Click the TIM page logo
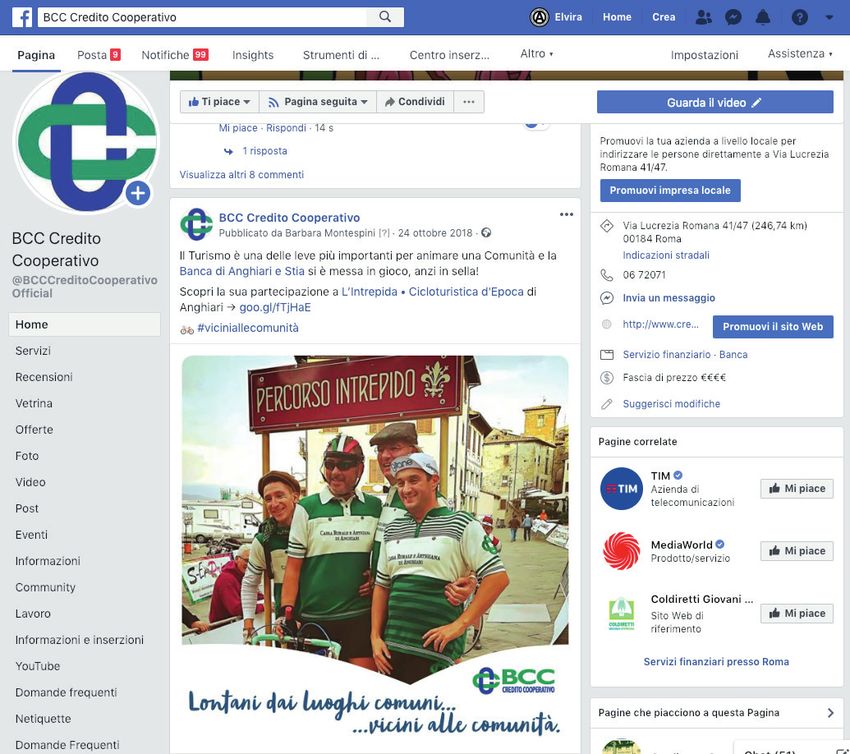Screen dimensions: 850x754 pos(621,488)
